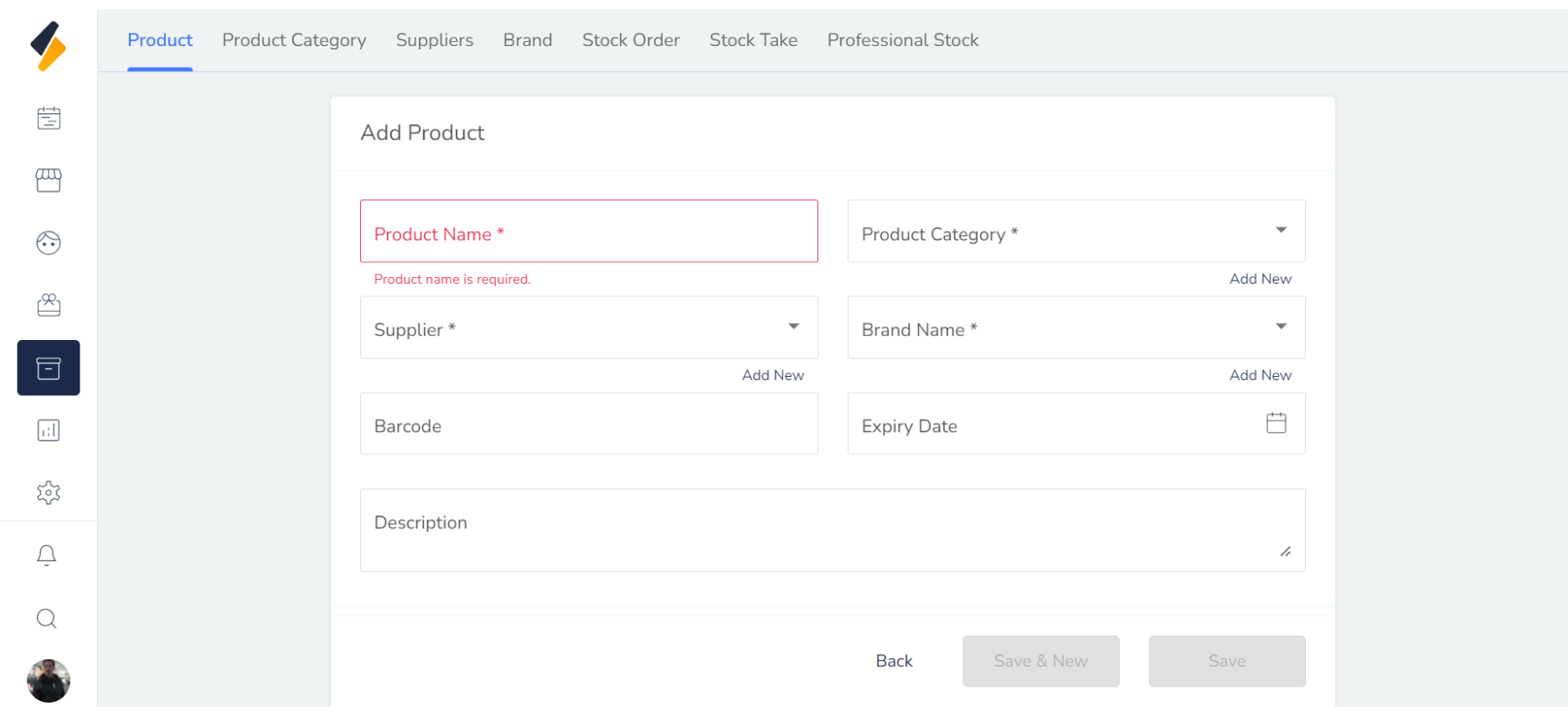Click the Back button

pyautogui.click(x=894, y=661)
